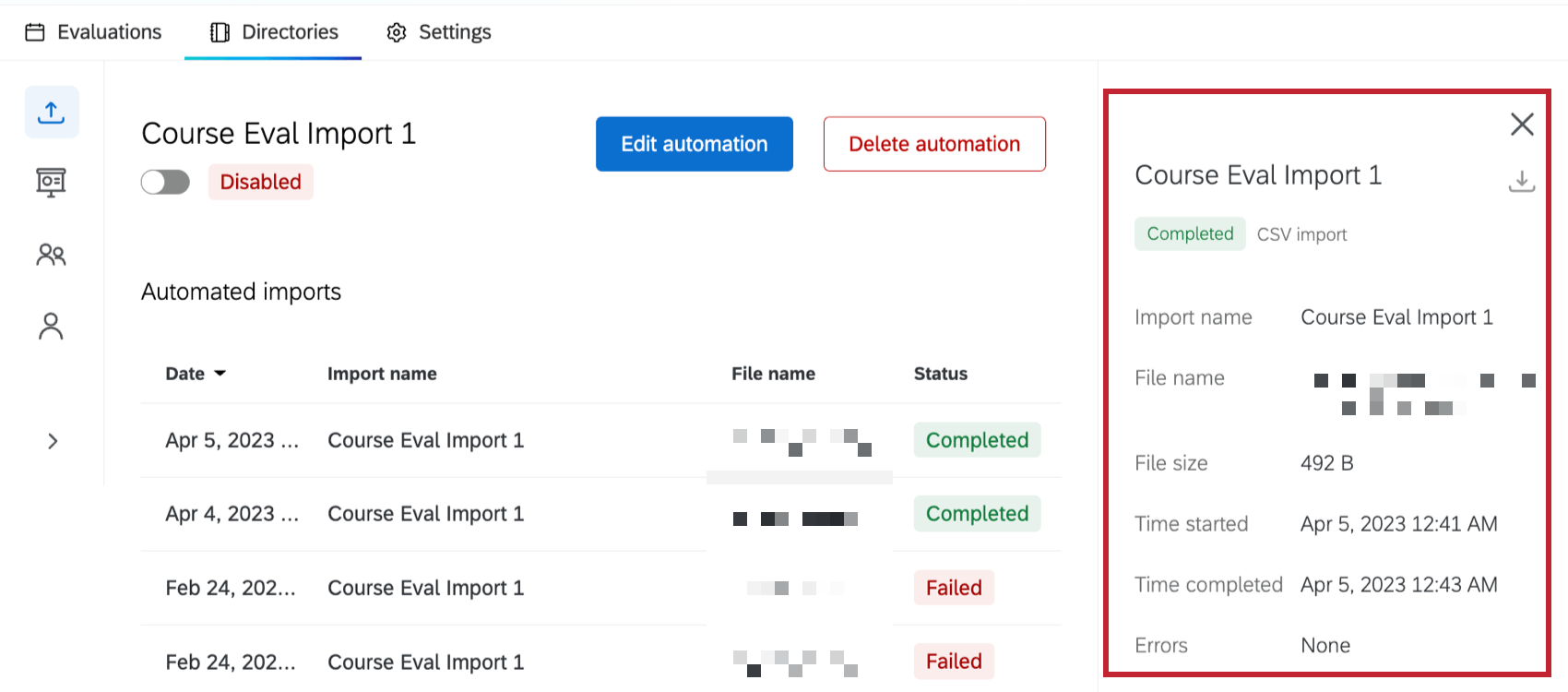
Task: Open the Settings gear icon
Action: point(396,30)
